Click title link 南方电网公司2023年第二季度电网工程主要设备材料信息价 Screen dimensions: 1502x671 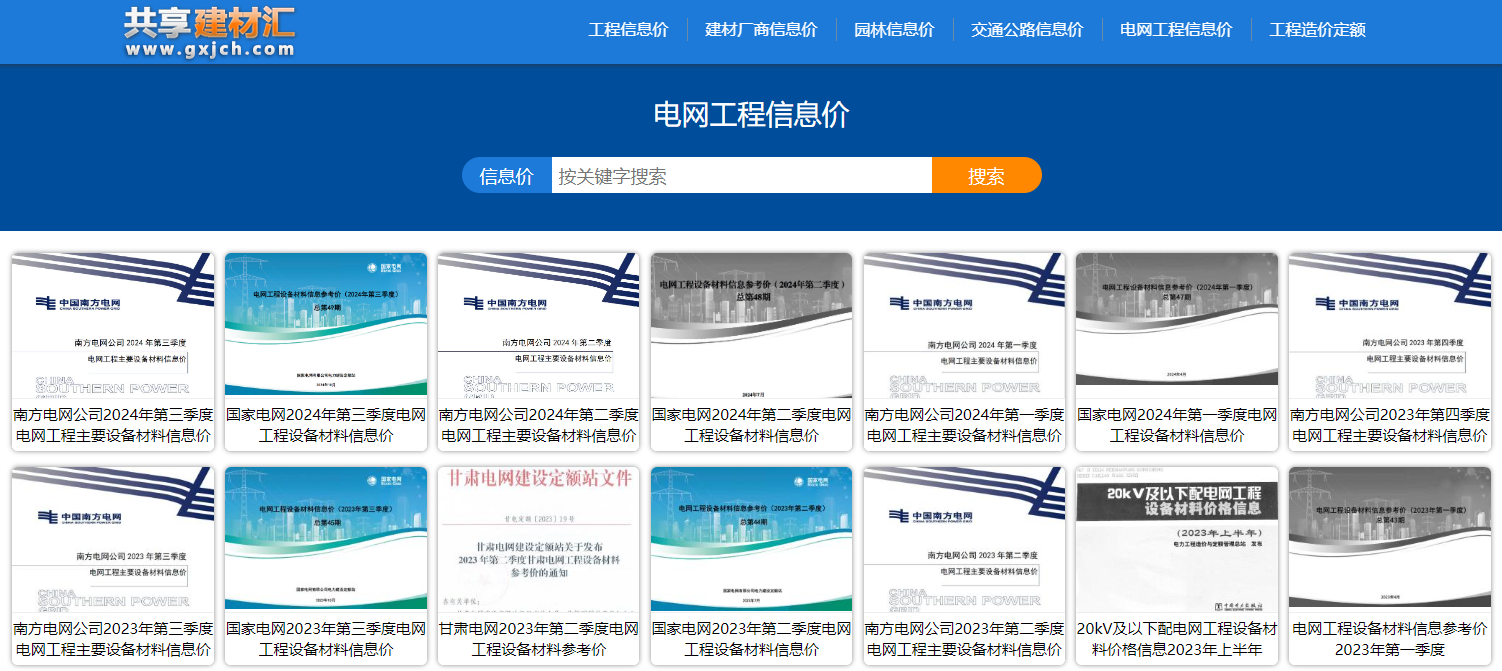[964, 639]
